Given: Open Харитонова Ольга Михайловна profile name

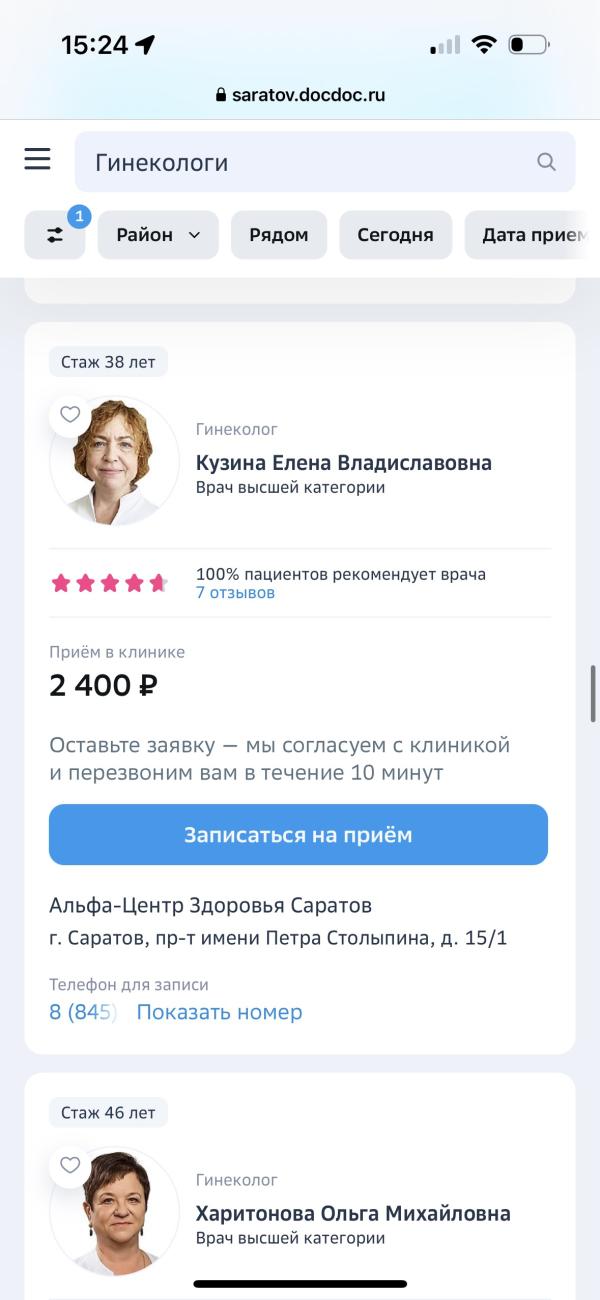Looking at the screenshot, I should click(x=353, y=1214).
